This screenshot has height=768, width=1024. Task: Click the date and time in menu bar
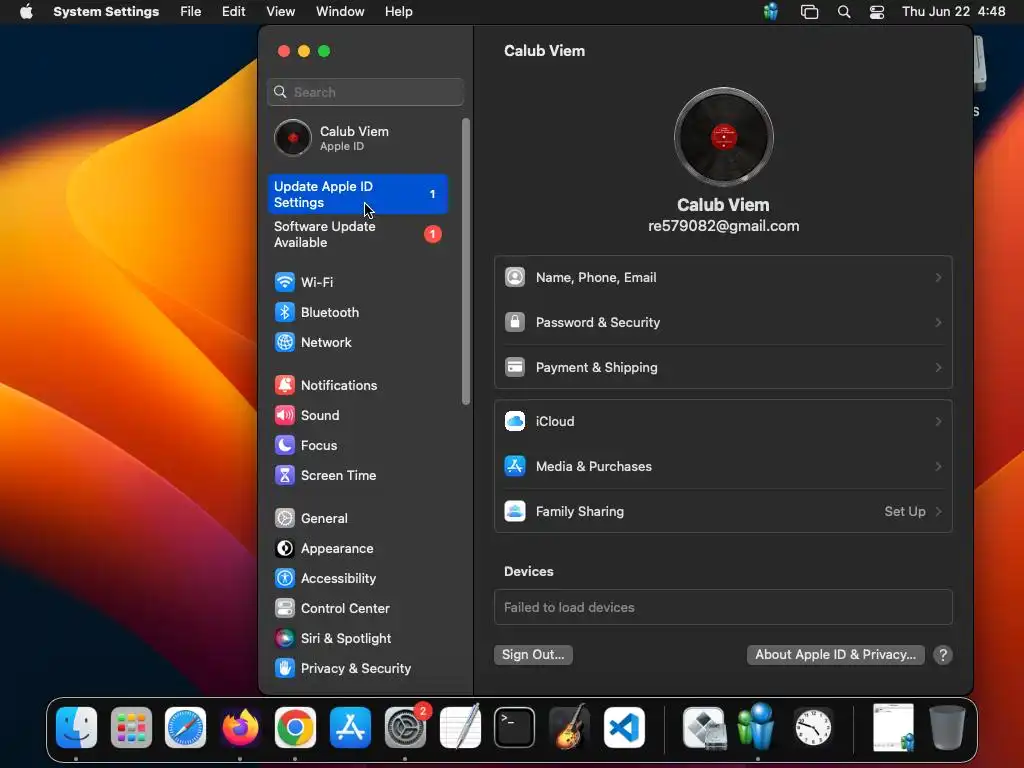pyautogui.click(x=953, y=12)
